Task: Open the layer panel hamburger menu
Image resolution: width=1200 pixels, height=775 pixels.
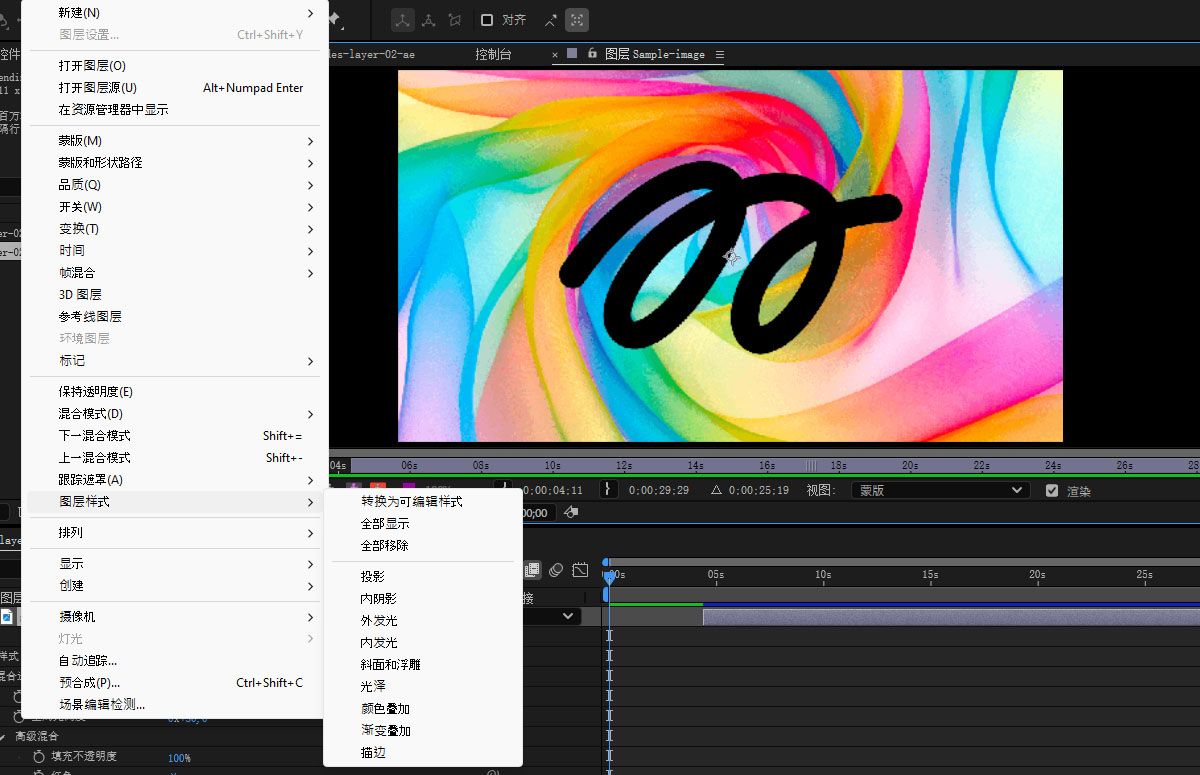Action: [x=720, y=54]
